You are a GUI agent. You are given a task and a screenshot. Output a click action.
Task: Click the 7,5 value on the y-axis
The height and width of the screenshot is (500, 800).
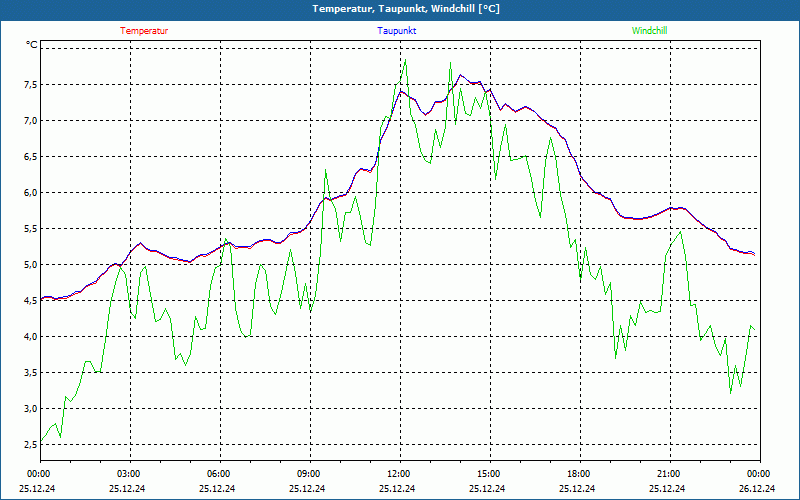pos(32,85)
